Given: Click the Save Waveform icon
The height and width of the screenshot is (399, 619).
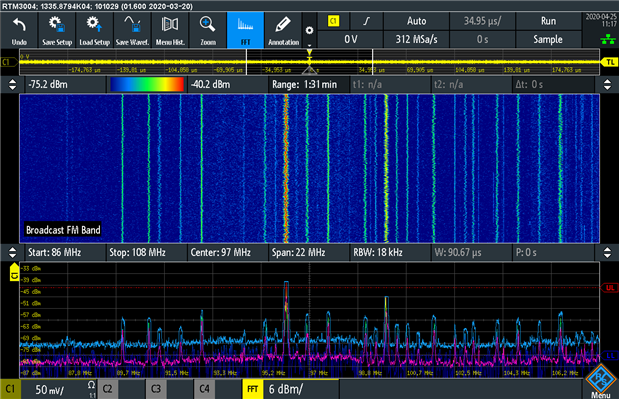Looking at the screenshot, I should [132, 30].
